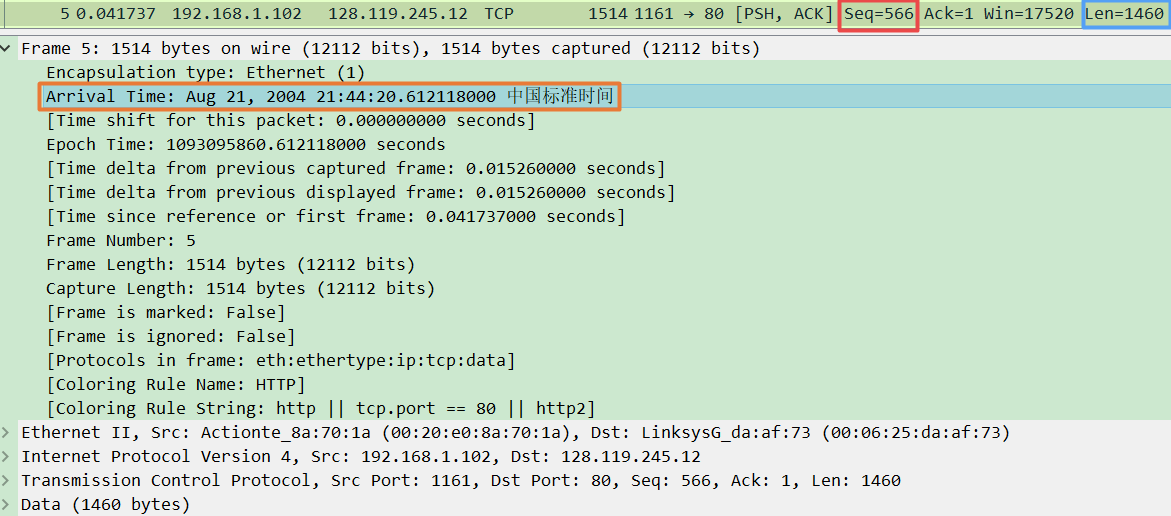Expand the Ethernet II section
This screenshot has width=1171, height=516.
(x=7, y=432)
